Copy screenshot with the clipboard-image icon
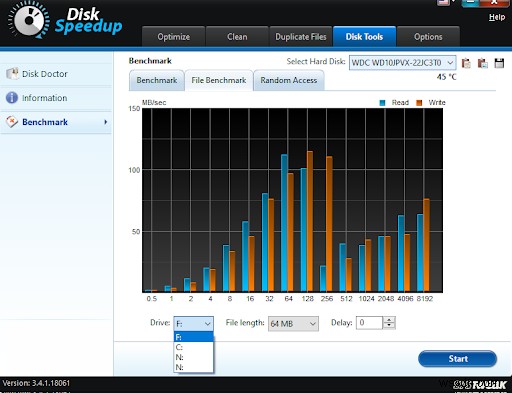The height and width of the screenshot is (393, 512). 483,63
